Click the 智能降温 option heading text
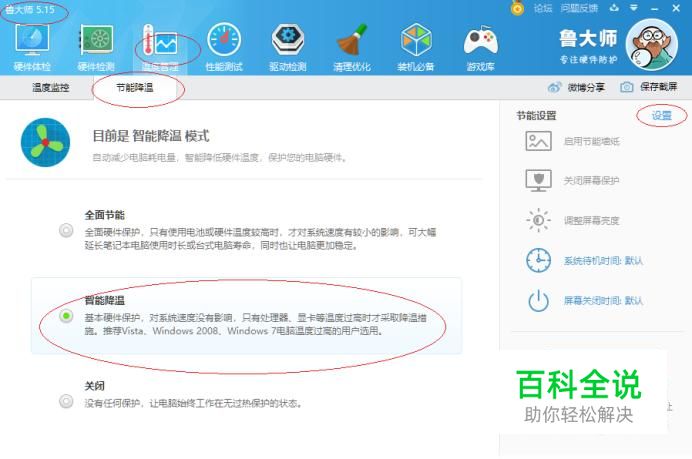 (x=105, y=301)
